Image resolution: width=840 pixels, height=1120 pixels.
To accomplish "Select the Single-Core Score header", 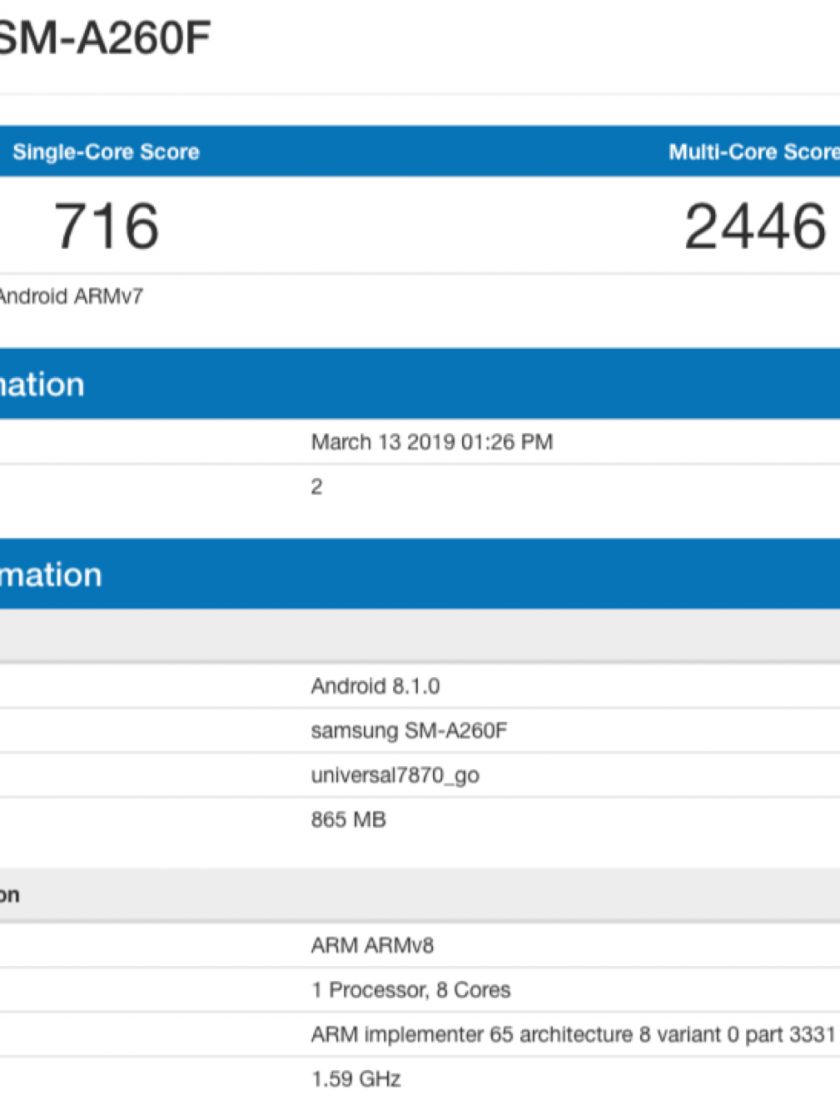I will (x=105, y=152).
